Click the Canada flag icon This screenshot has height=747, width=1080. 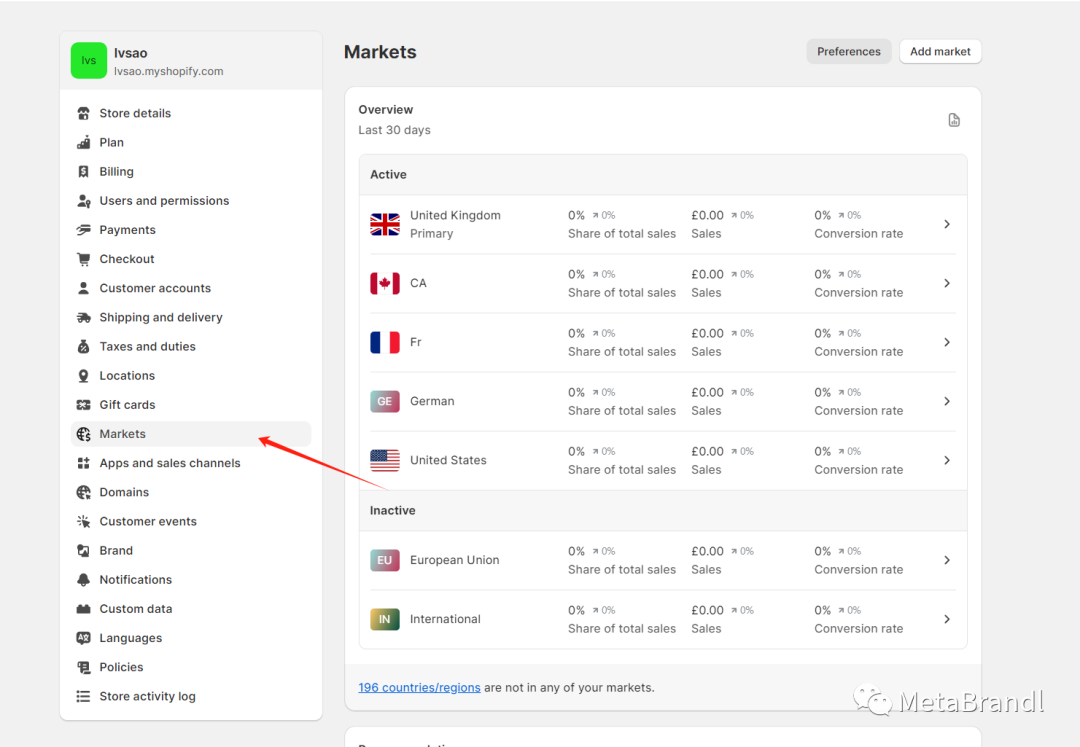384,283
